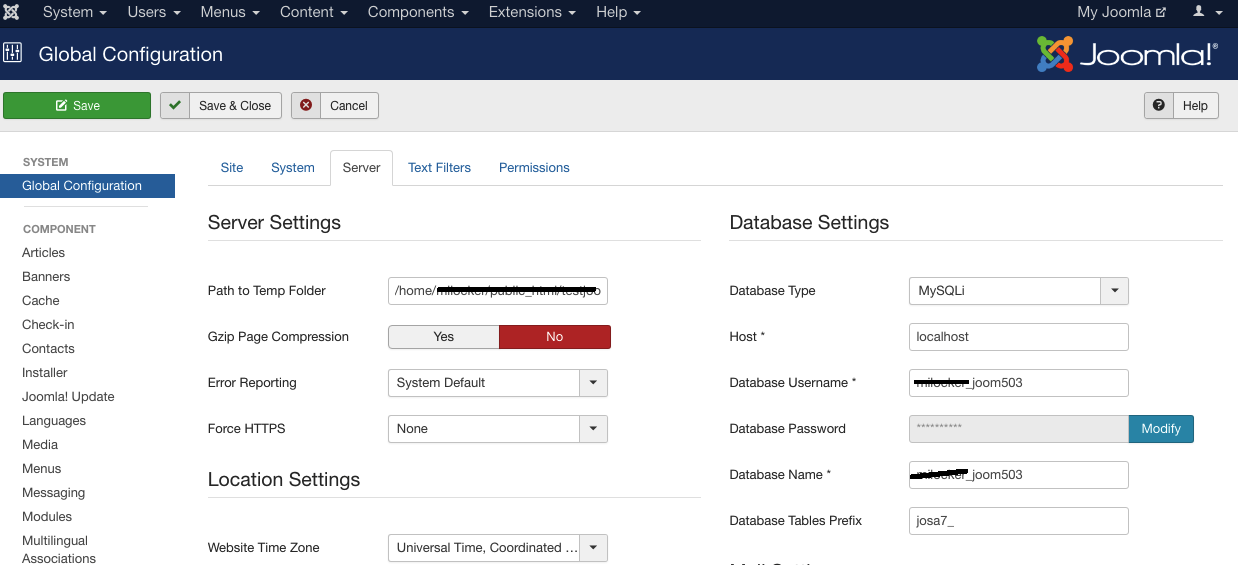1238x565 pixels.
Task: Open Media in the sidebar
Action: (x=40, y=445)
